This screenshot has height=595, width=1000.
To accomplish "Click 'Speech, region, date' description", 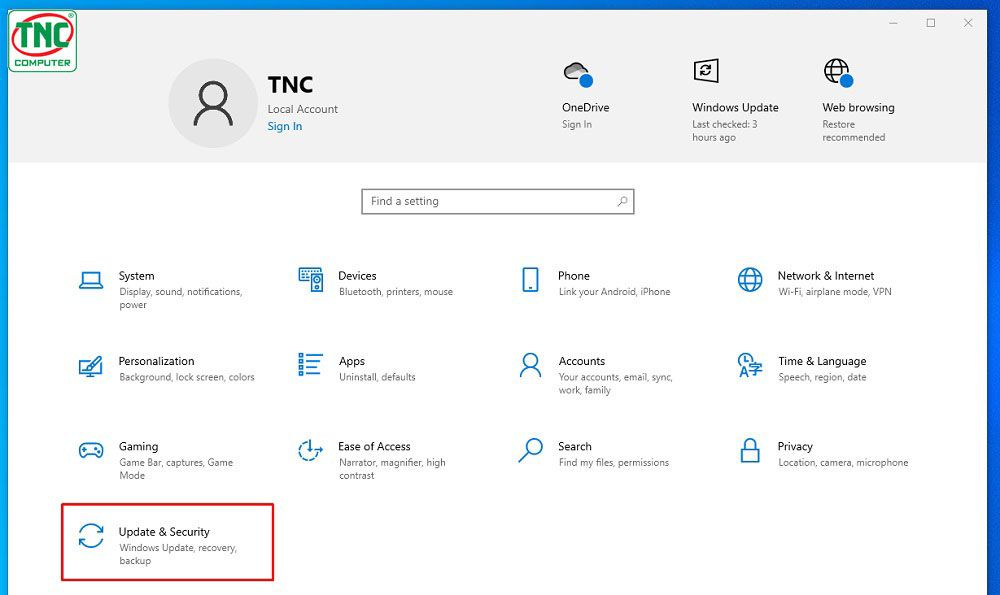I will coord(822,378).
